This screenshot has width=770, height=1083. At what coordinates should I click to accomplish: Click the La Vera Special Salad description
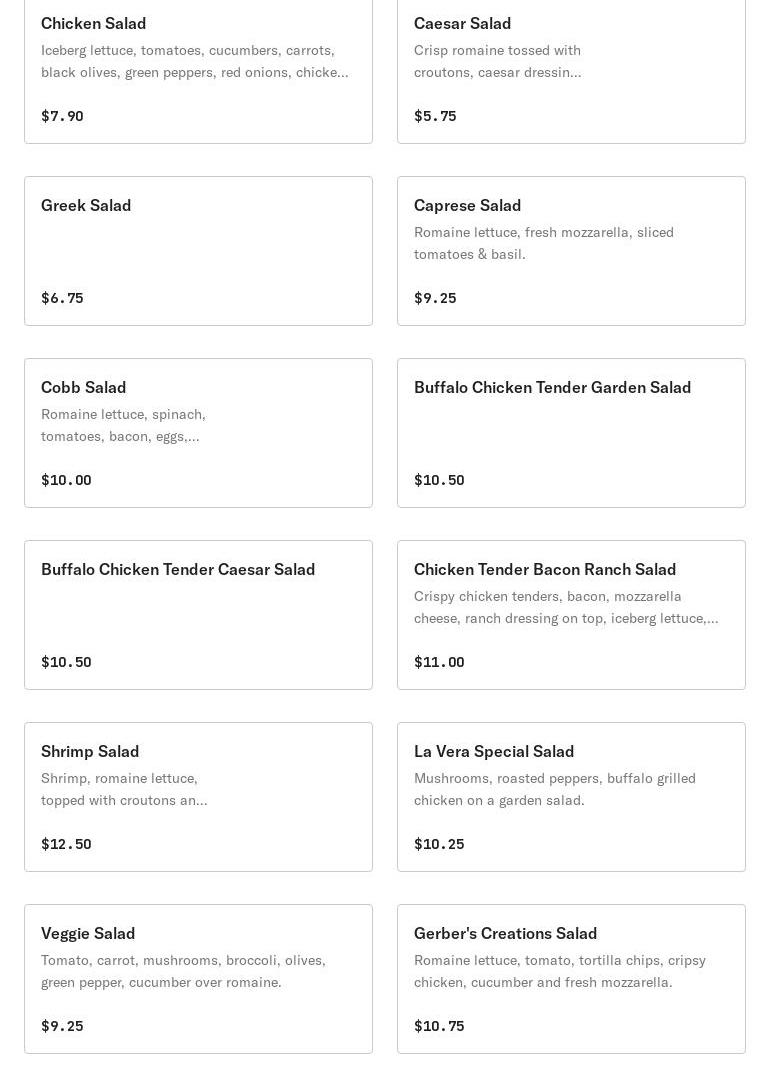(555, 789)
